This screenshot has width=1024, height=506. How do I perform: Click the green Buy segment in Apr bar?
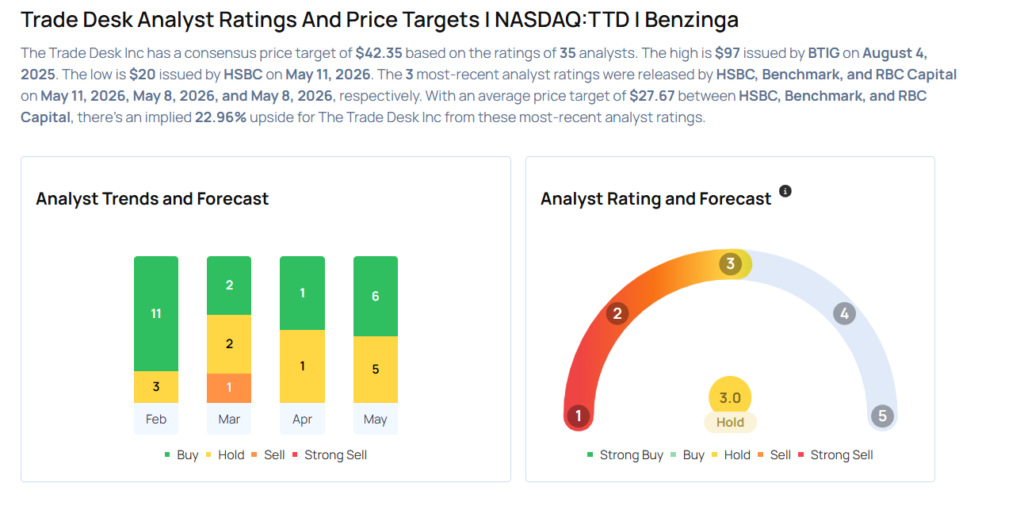tap(302, 293)
